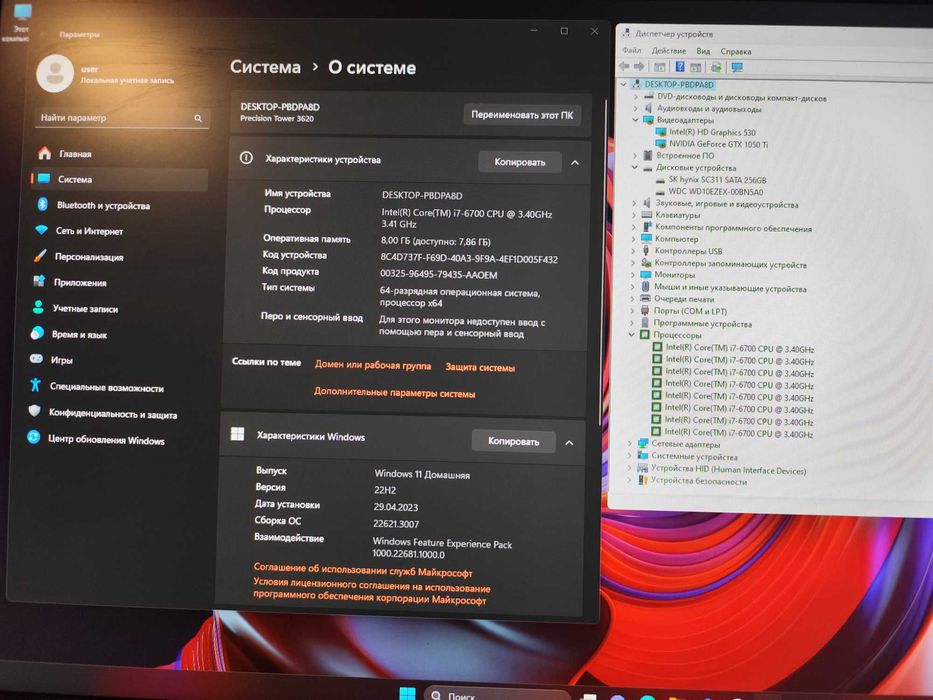Screen dimensions: 933x700
Task: Select Системные устройства category
Action: coord(694,457)
